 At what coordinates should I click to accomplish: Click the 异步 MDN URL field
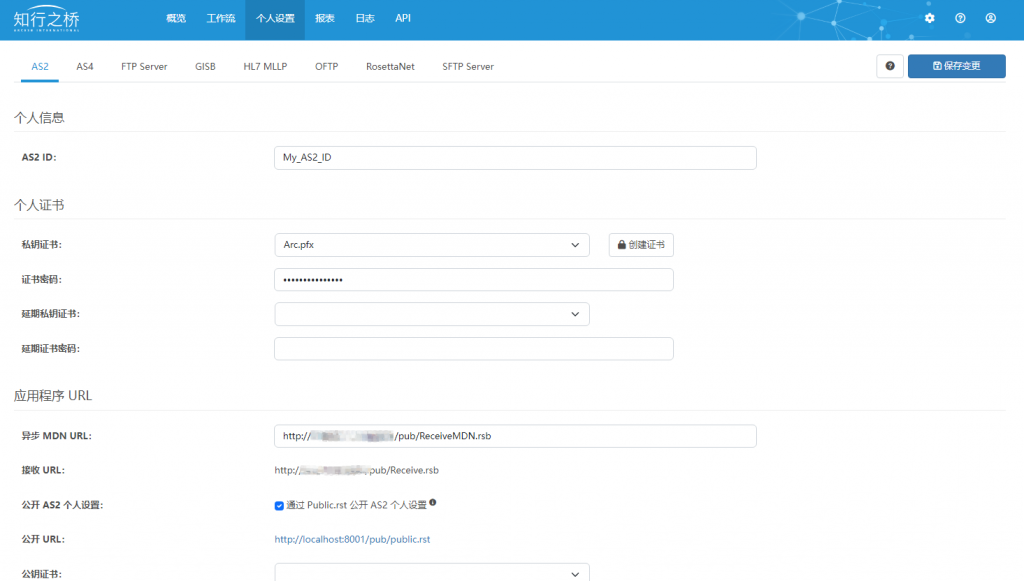[515, 436]
